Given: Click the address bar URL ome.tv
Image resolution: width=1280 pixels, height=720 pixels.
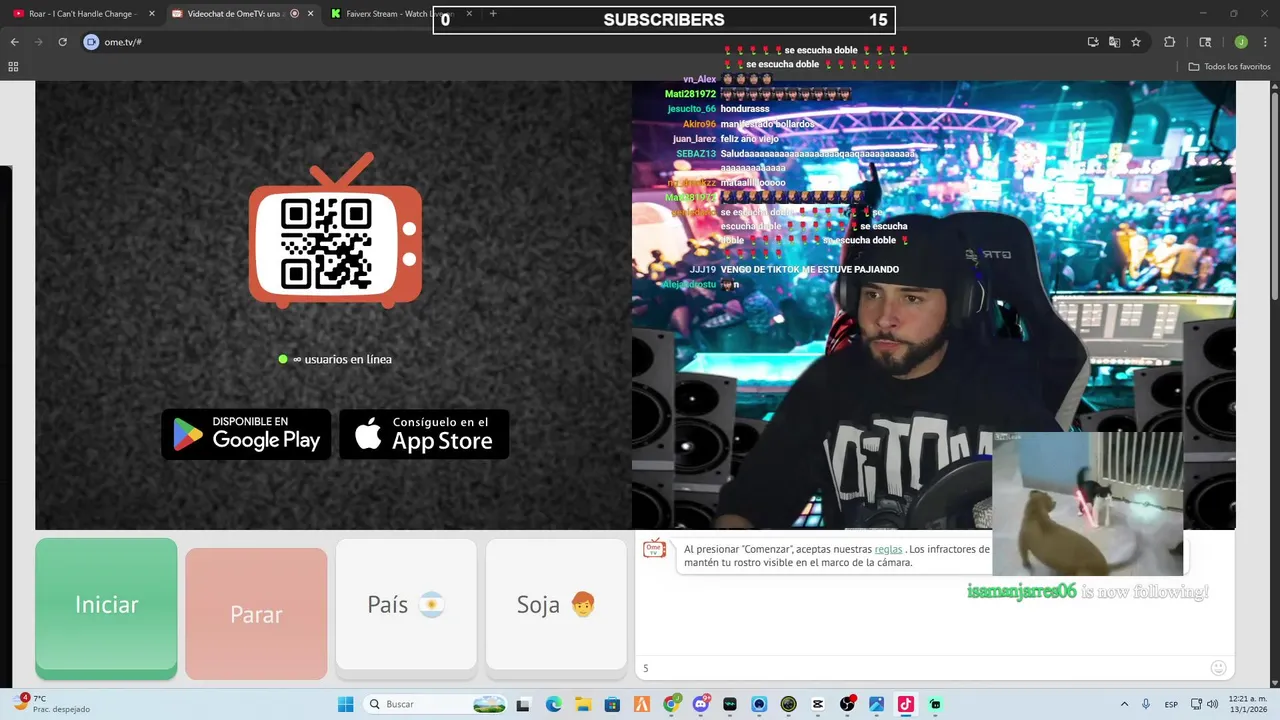Looking at the screenshot, I should [x=123, y=42].
